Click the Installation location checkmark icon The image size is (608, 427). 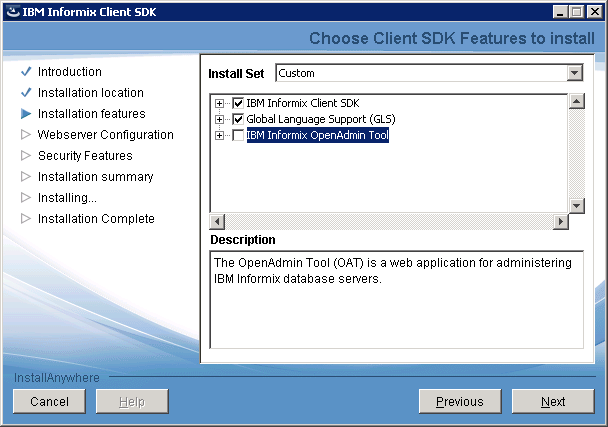[26, 93]
